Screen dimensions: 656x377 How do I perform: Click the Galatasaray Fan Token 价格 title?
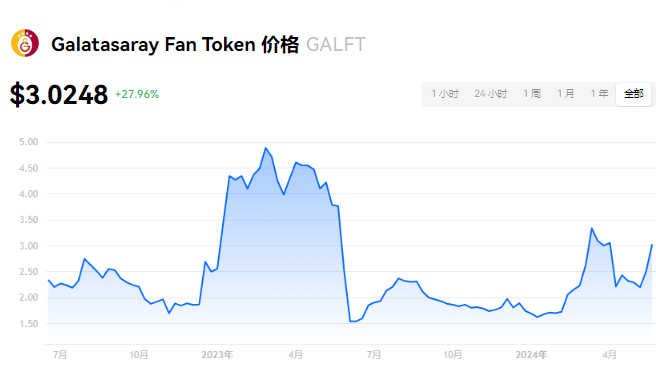175,44
